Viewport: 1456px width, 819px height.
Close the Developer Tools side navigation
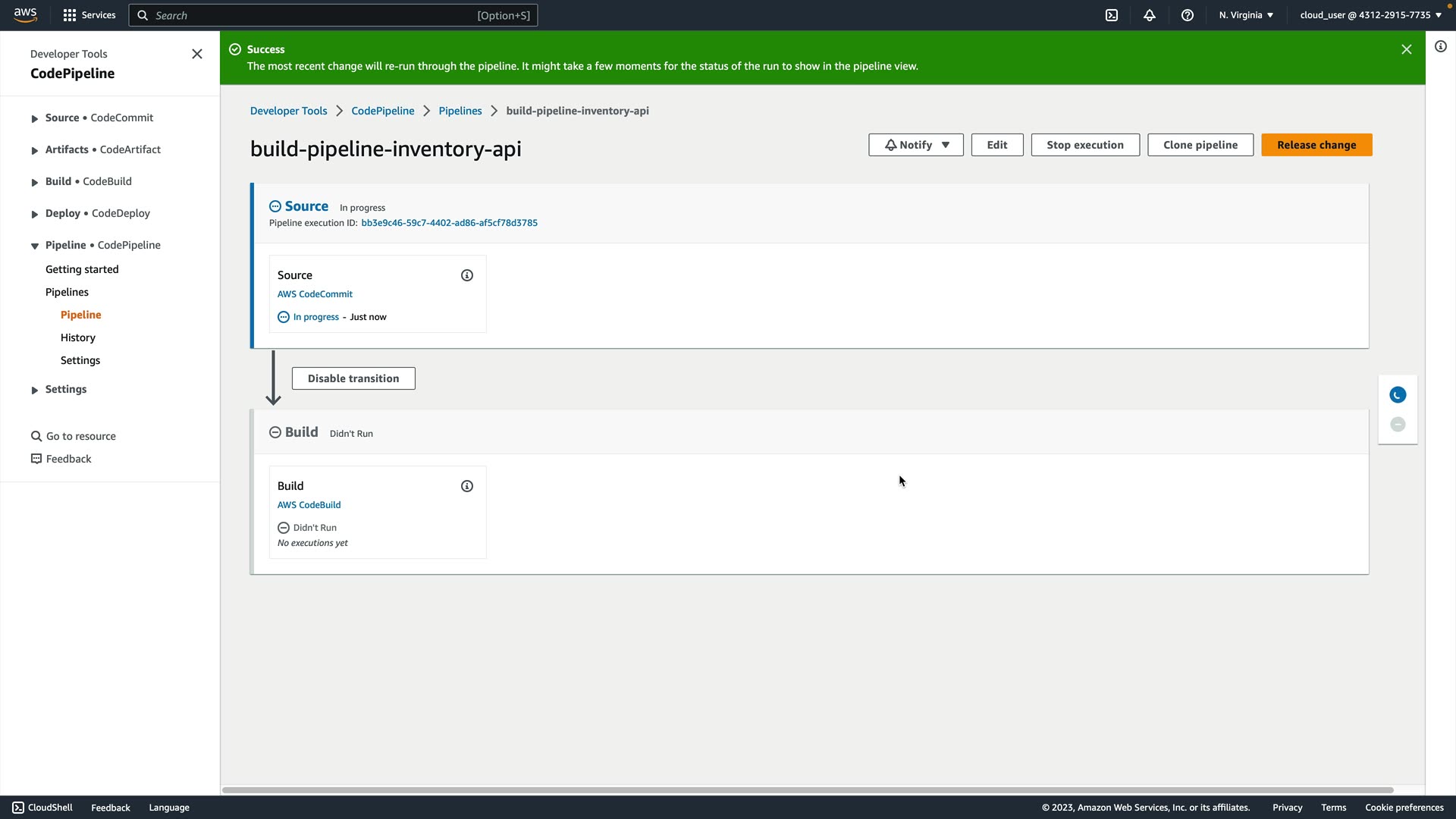(x=197, y=54)
